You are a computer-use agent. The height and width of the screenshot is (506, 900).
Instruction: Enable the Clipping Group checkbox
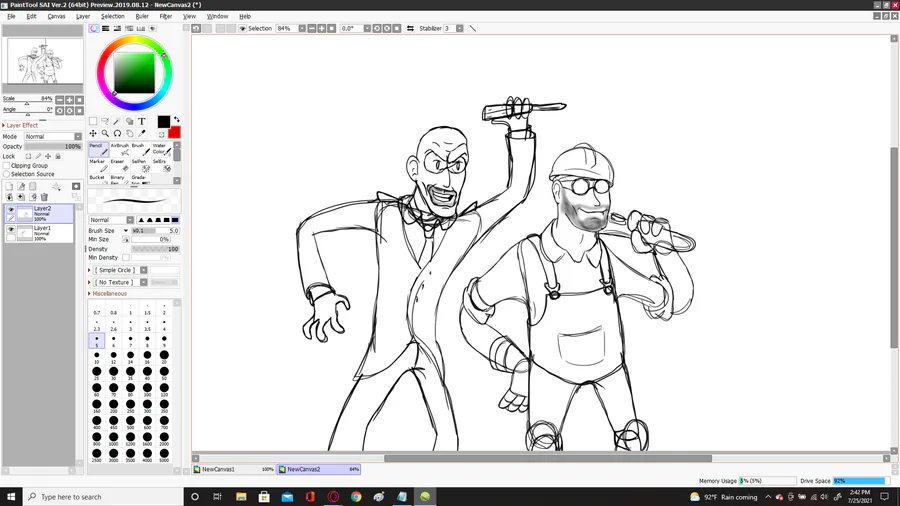[x=7, y=165]
